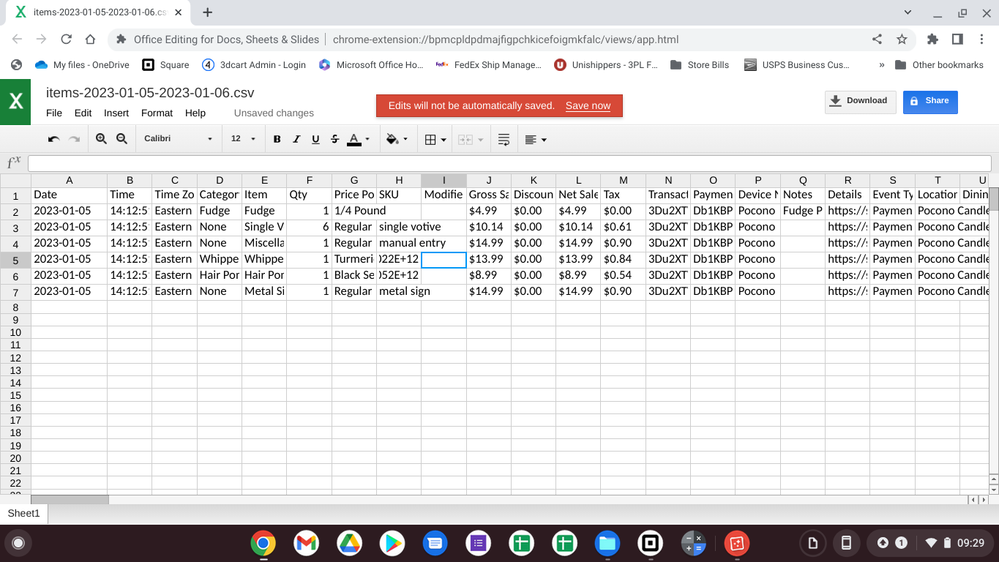Click the Undo arrow icon
Image resolution: width=999 pixels, height=562 pixels.
tap(54, 139)
